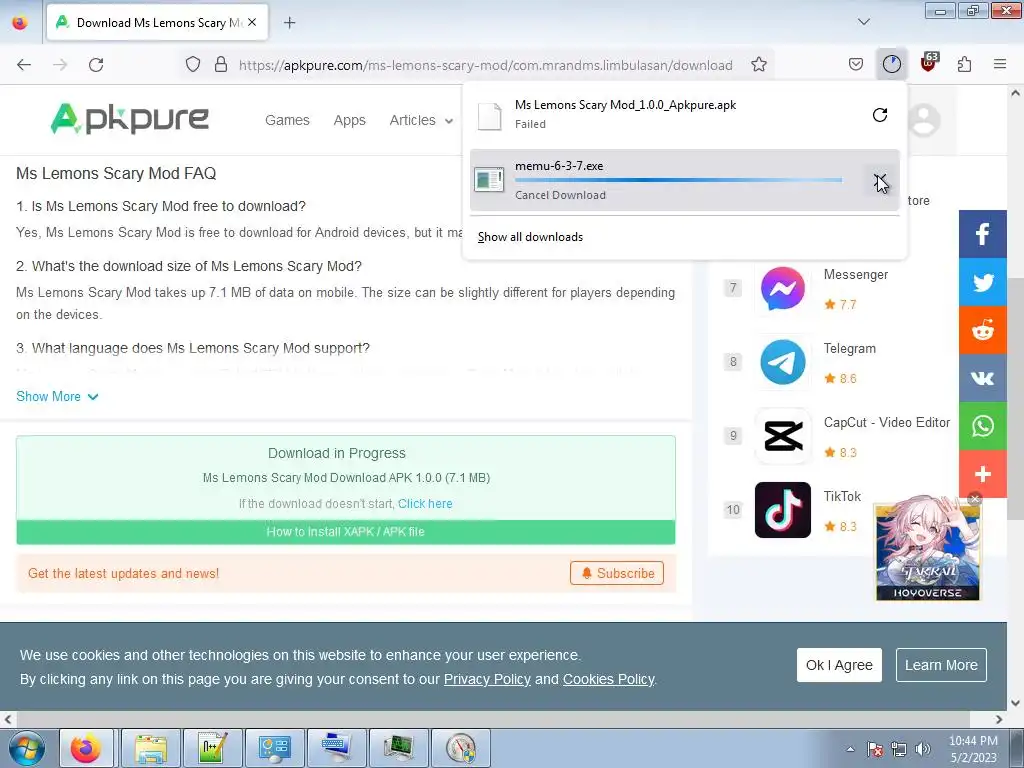This screenshot has height=768, width=1024.
Task: Toggle the downloads panel toolbar button
Action: click(891, 64)
